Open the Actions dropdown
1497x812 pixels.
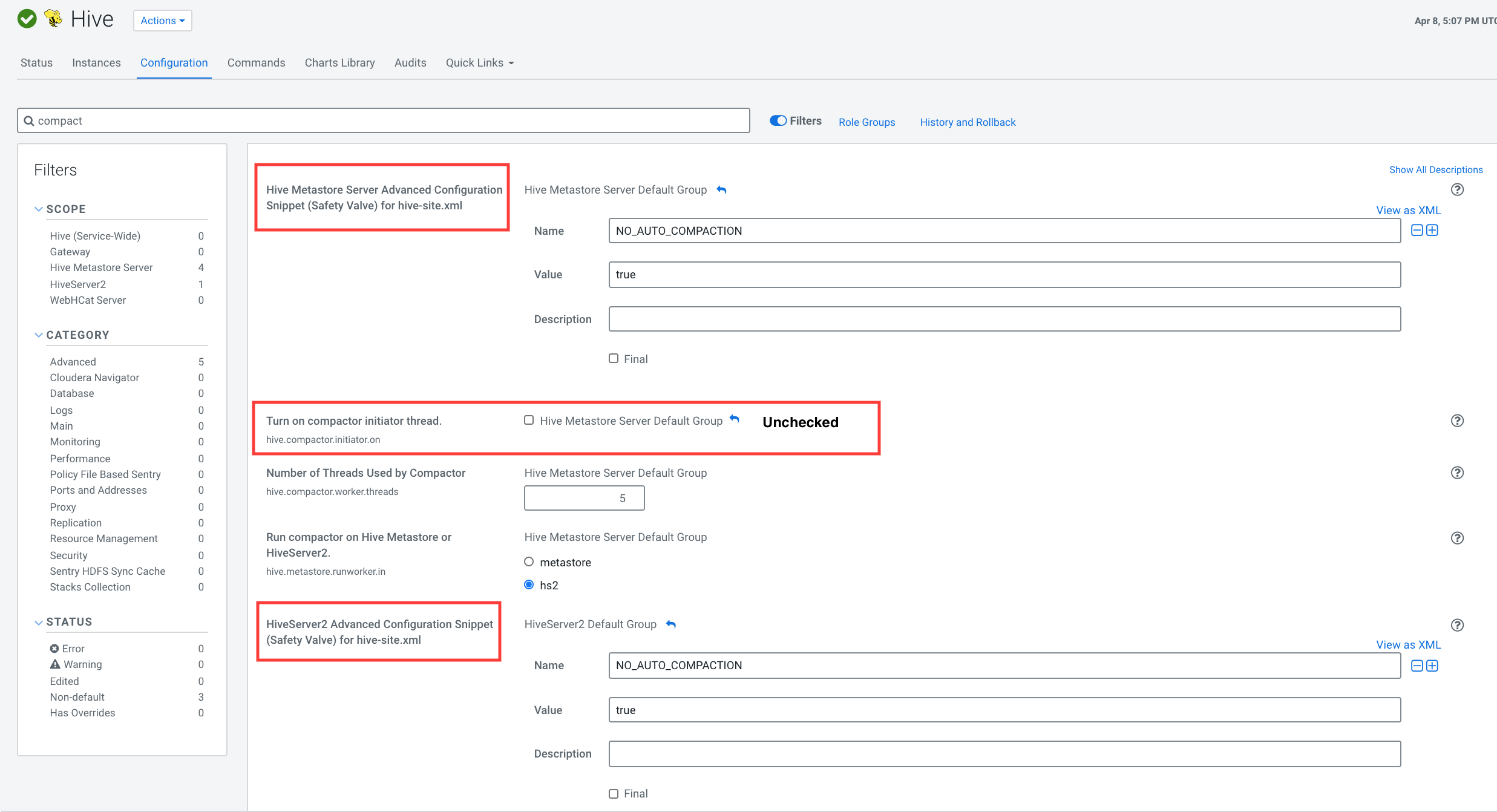click(x=162, y=21)
